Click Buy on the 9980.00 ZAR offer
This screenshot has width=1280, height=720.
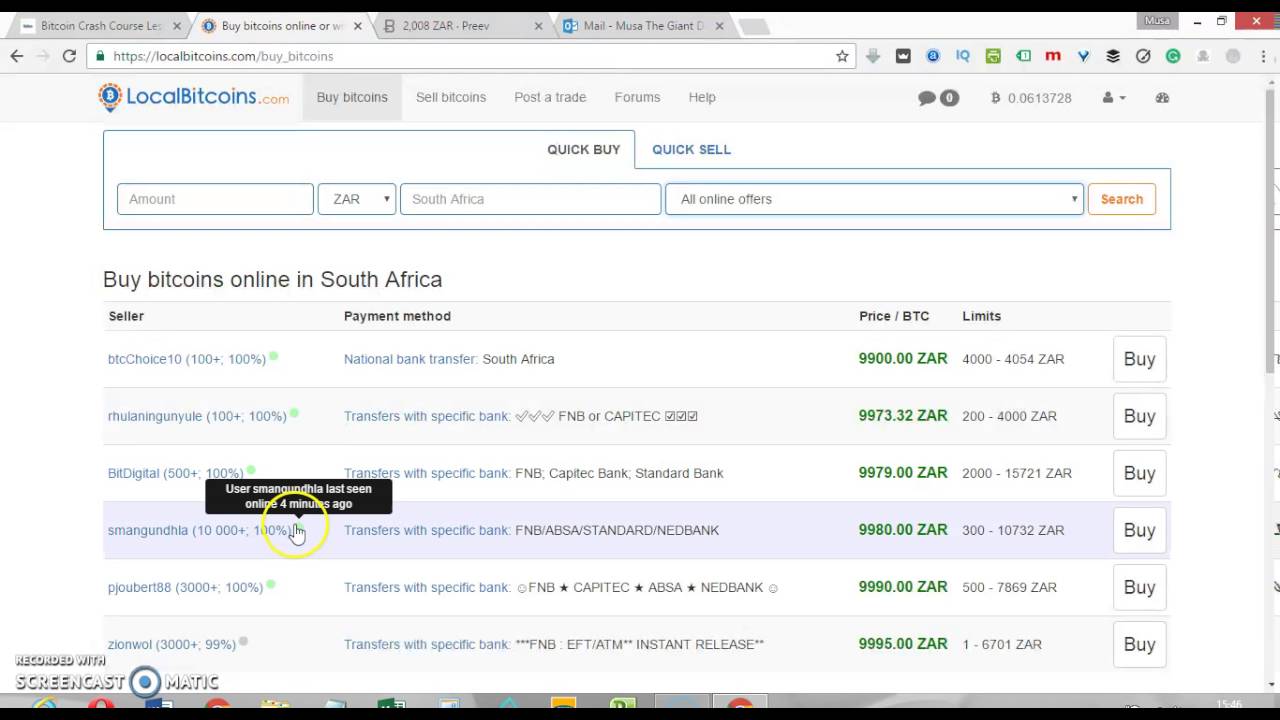(x=1139, y=530)
